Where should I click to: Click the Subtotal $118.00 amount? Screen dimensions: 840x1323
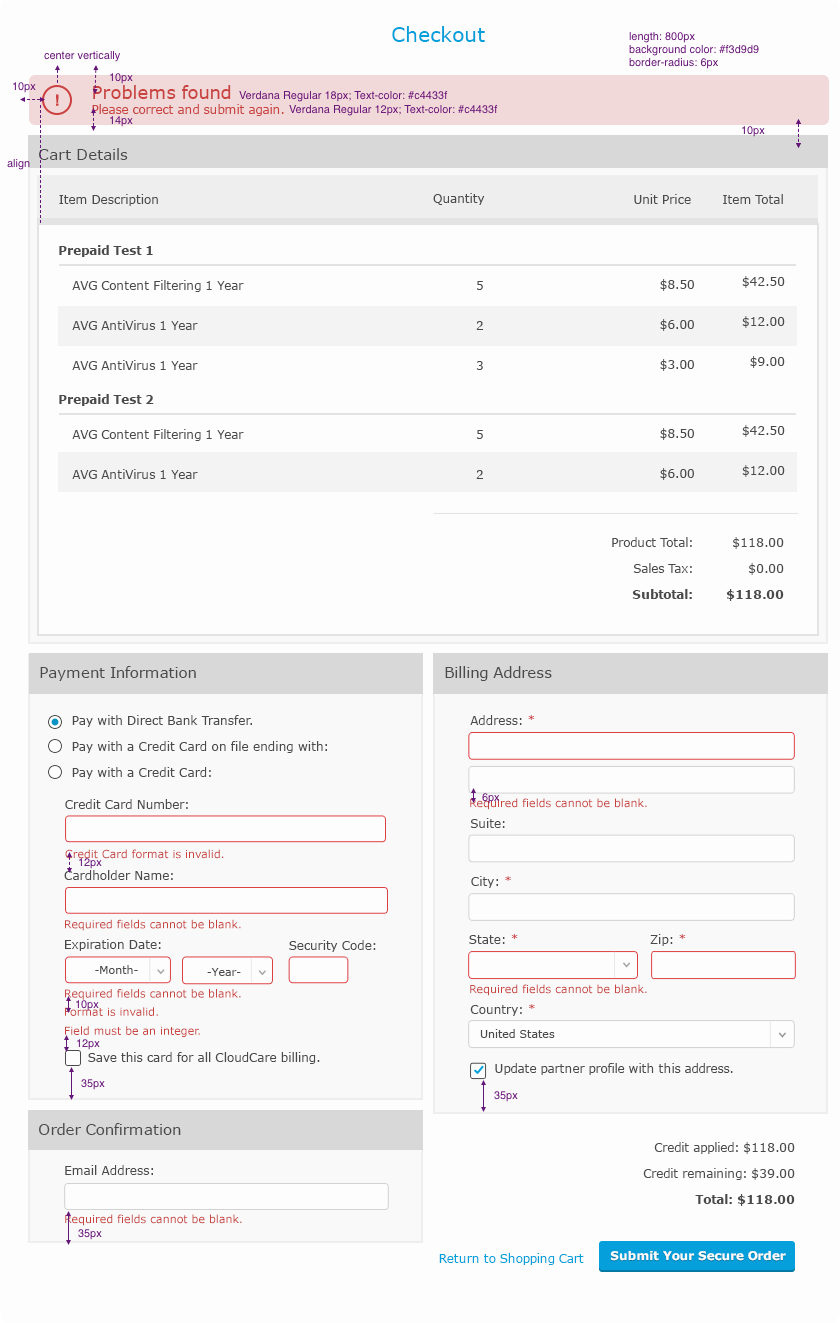point(755,595)
